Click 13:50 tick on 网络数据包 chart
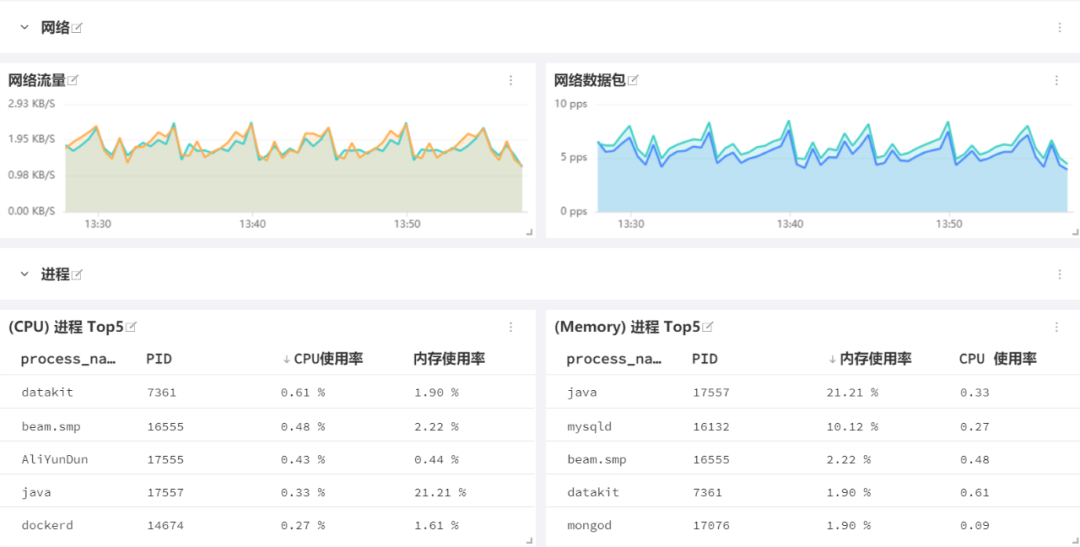Image resolution: width=1080 pixels, height=547 pixels. [949, 224]
